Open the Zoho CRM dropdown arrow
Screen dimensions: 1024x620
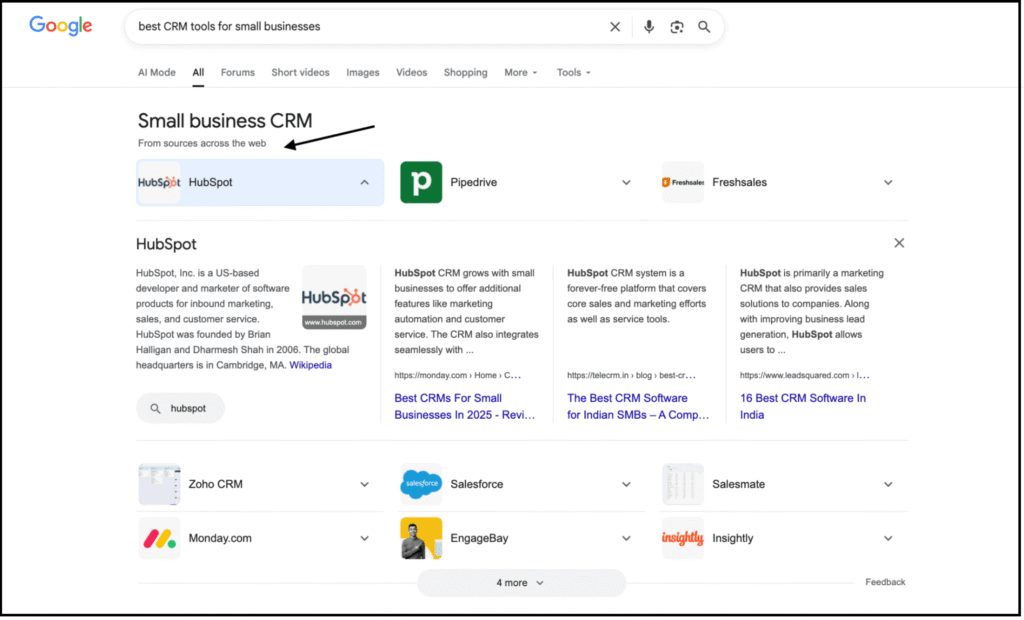(365, 484)
